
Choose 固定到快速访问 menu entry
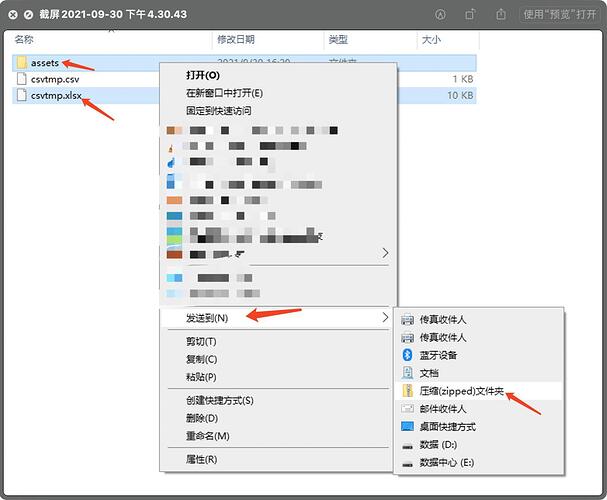tap(278, 111)
